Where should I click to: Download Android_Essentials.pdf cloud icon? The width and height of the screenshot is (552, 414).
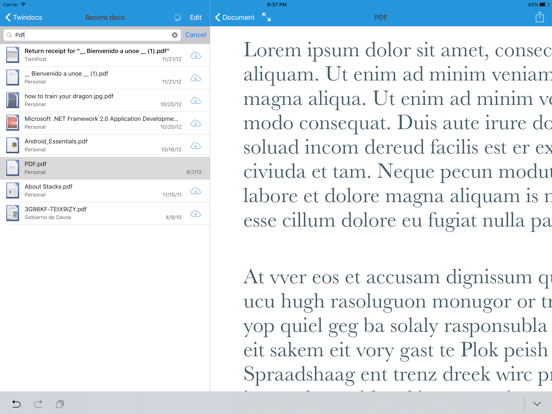pos(195,145)
